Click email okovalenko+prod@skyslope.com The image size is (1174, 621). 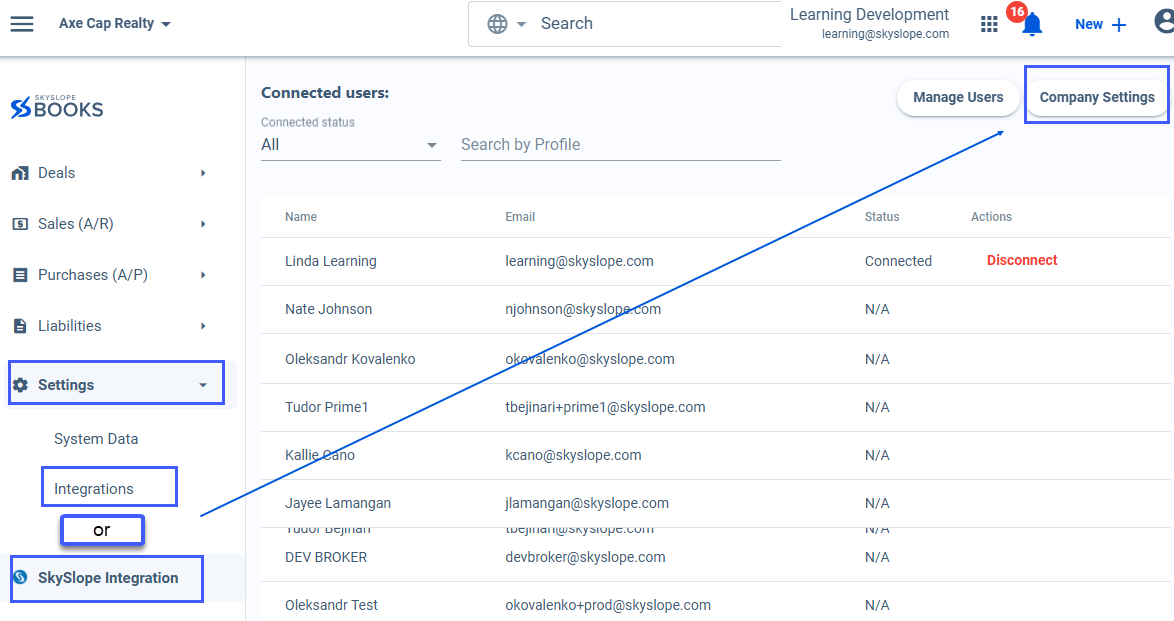[608, 605]
